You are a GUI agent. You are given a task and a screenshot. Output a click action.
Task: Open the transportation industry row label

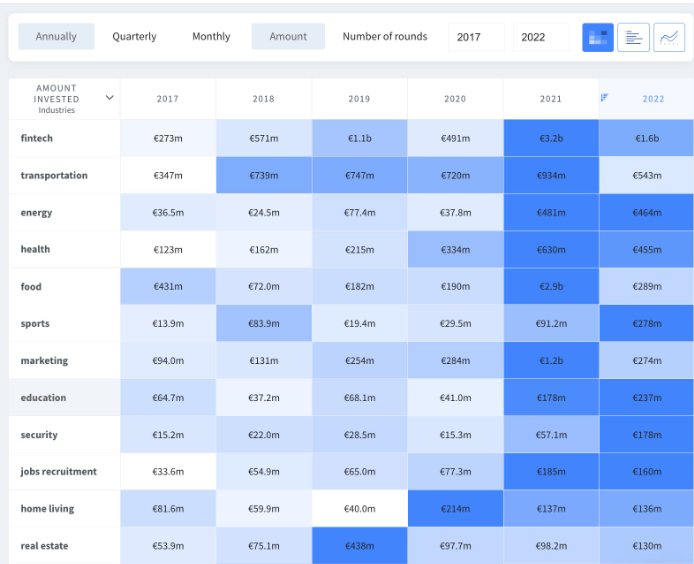pos(54,175)
